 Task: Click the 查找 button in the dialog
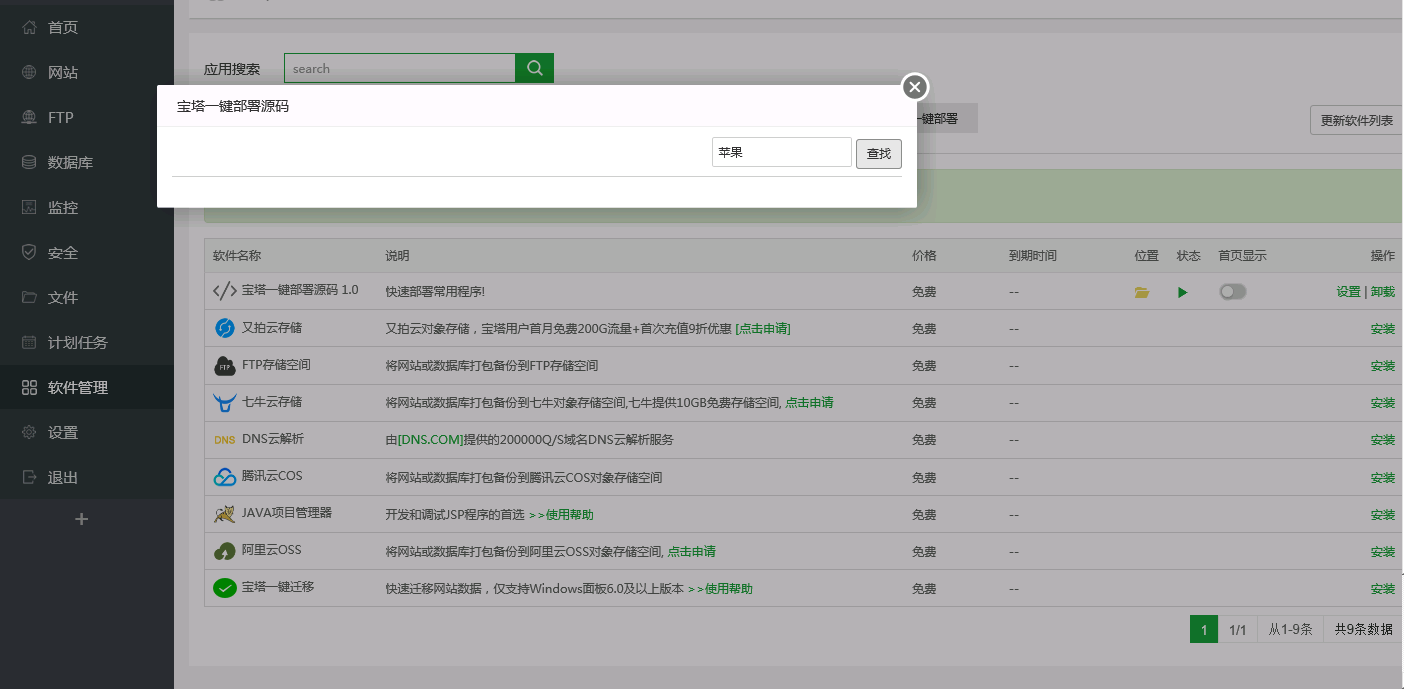[879, 154]
